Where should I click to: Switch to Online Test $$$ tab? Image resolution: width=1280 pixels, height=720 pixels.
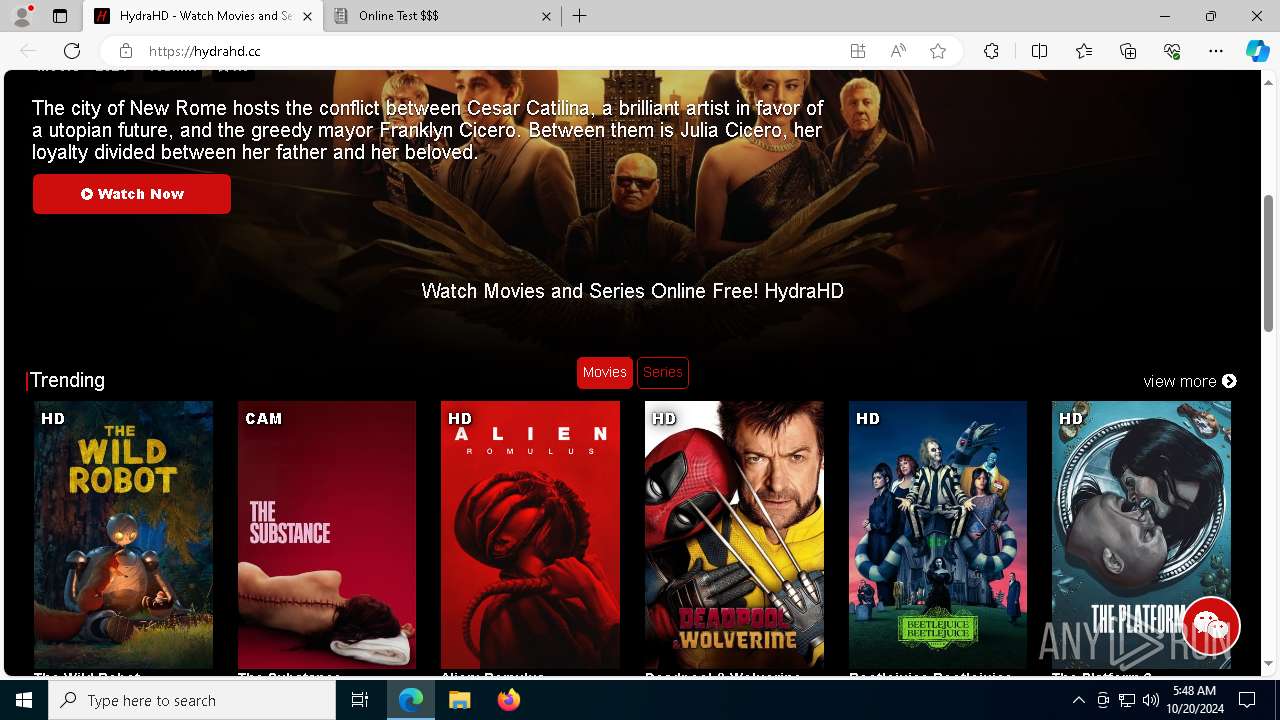(x=443, y=16)
